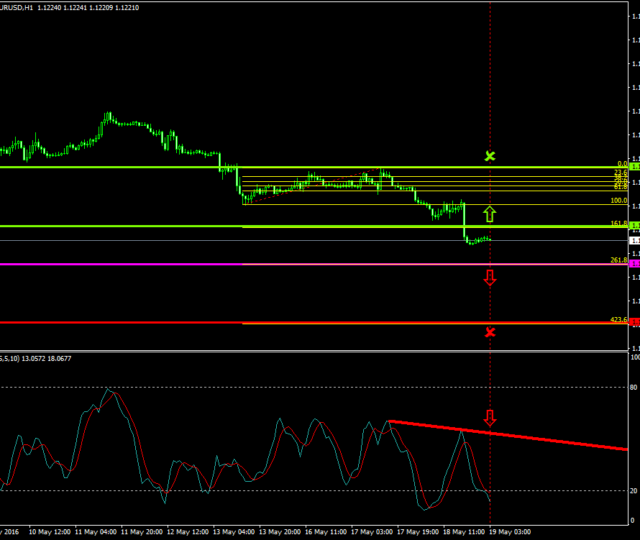Click the 20 level on oscillator scale
This screenshot has height=540, width=640.
(x=633, y=491)
